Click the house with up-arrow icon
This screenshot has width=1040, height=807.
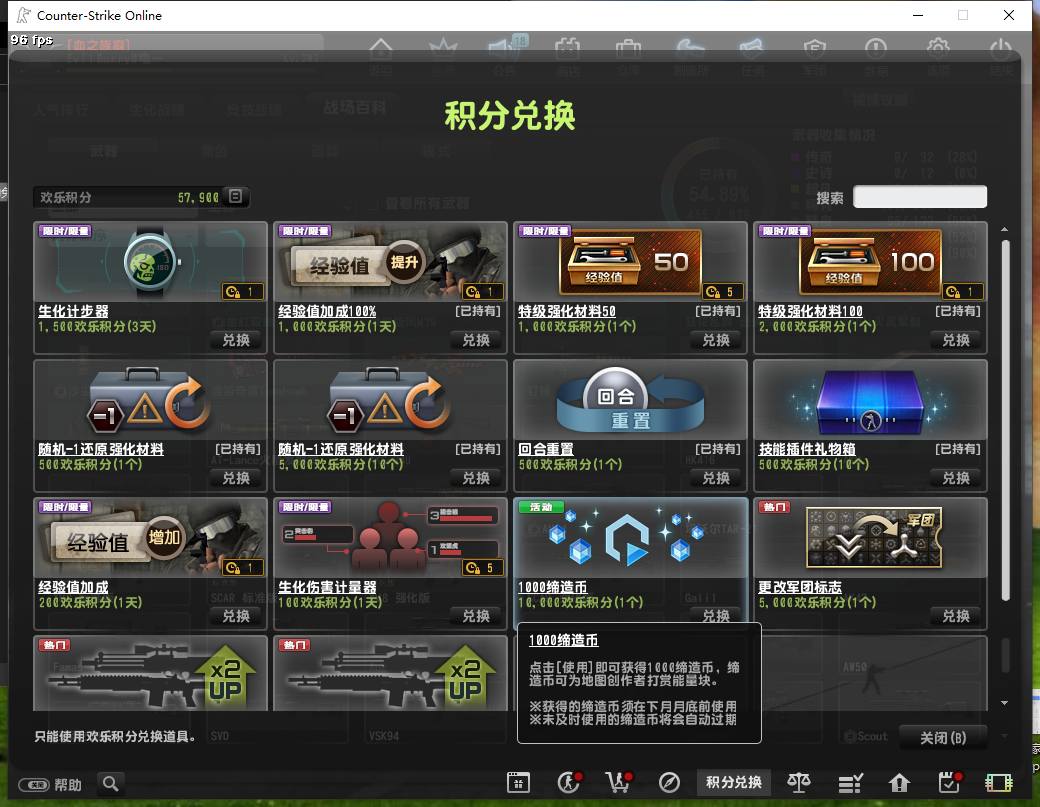pyautogui.click(x=899, y=783)
